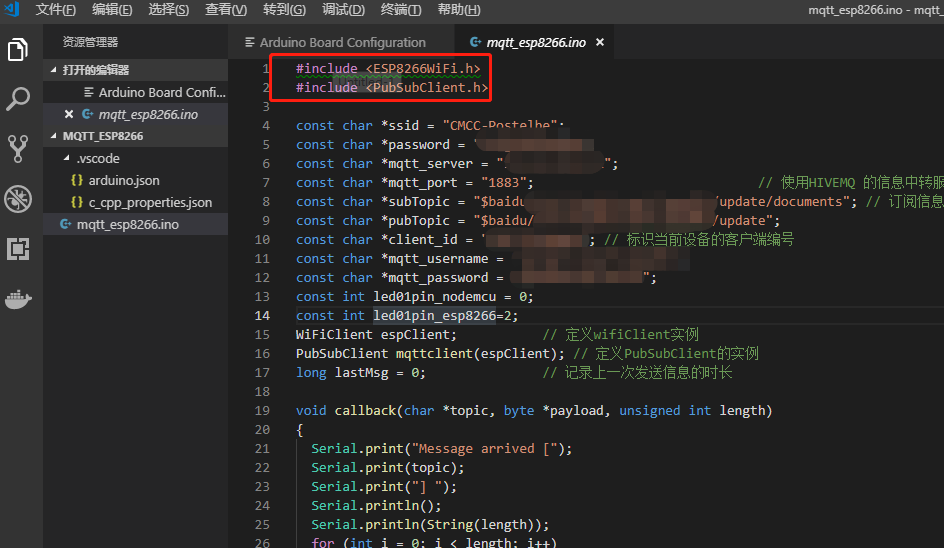Close the mqtt_esp8266.ino editor tab

point(600,42)
